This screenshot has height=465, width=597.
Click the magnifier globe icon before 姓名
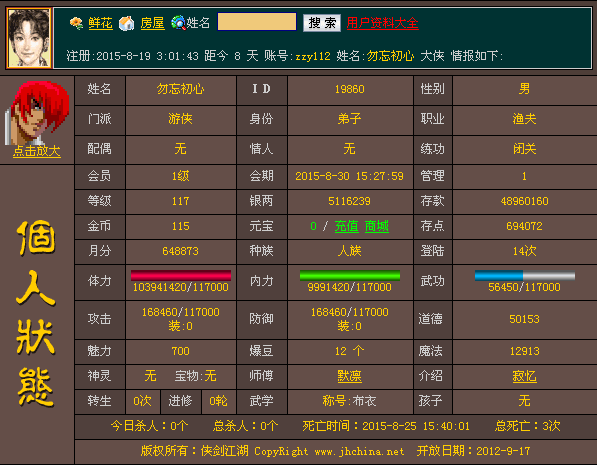(178, 23)
